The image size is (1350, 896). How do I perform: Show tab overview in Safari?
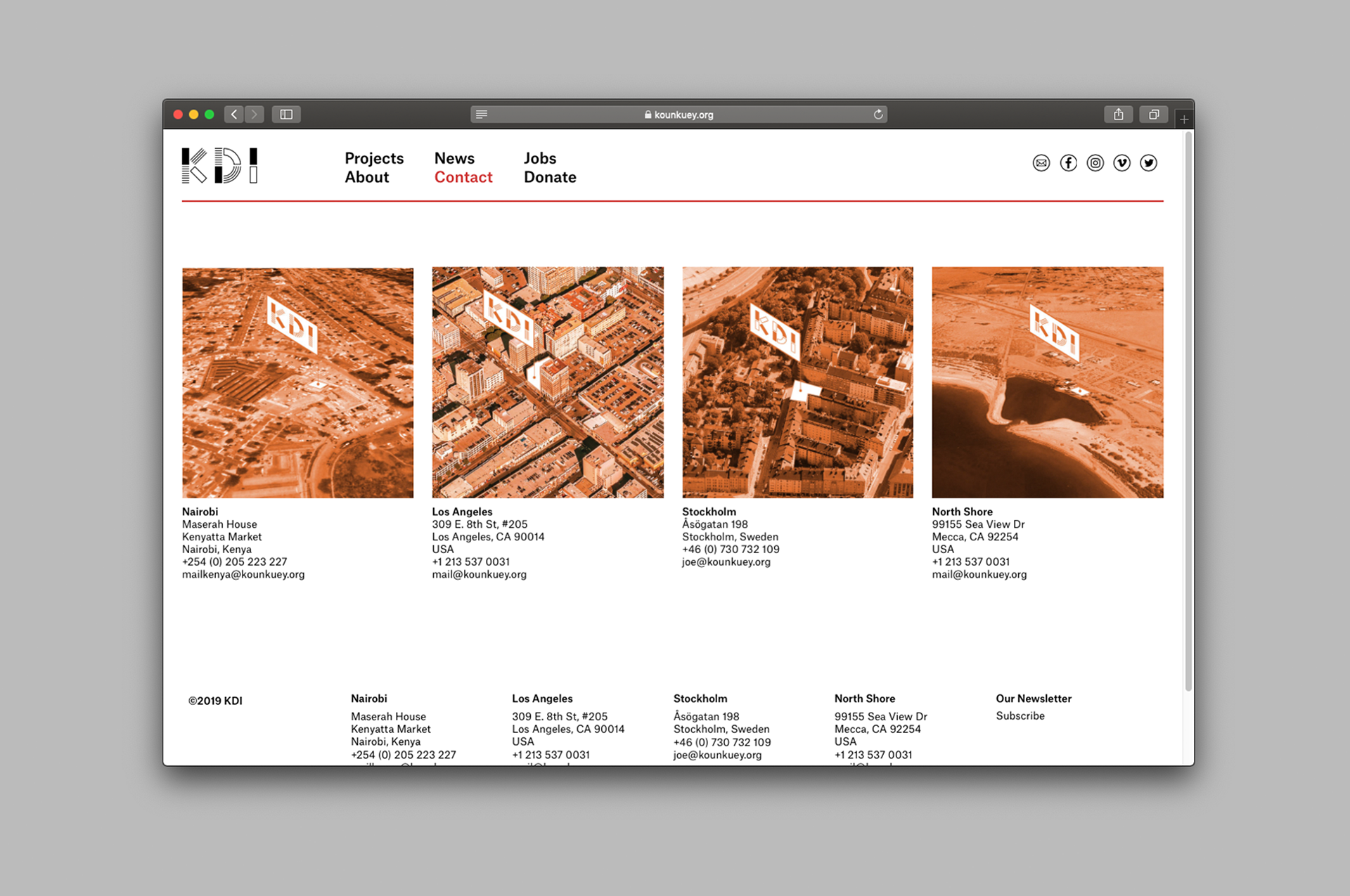pos(1154,115)
